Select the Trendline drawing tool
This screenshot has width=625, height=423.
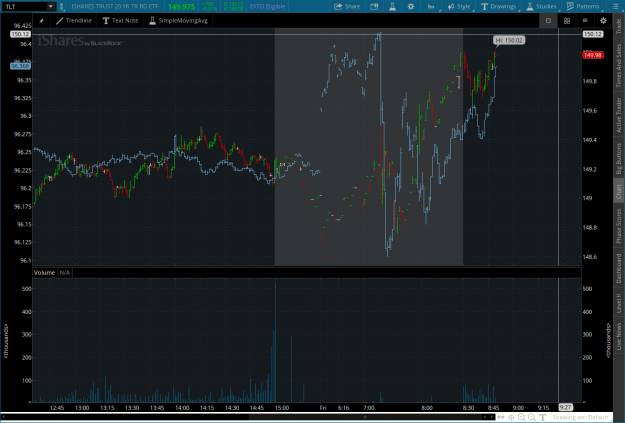pyautogui.click(x=74, y=21)
